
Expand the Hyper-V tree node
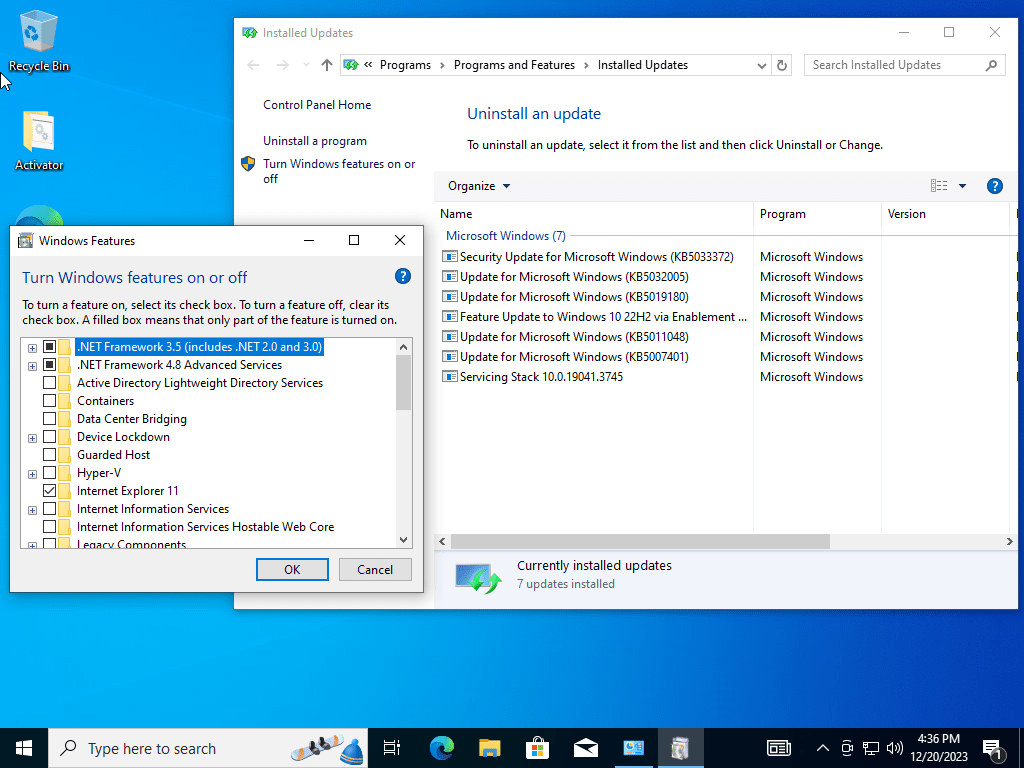point(32,473)
